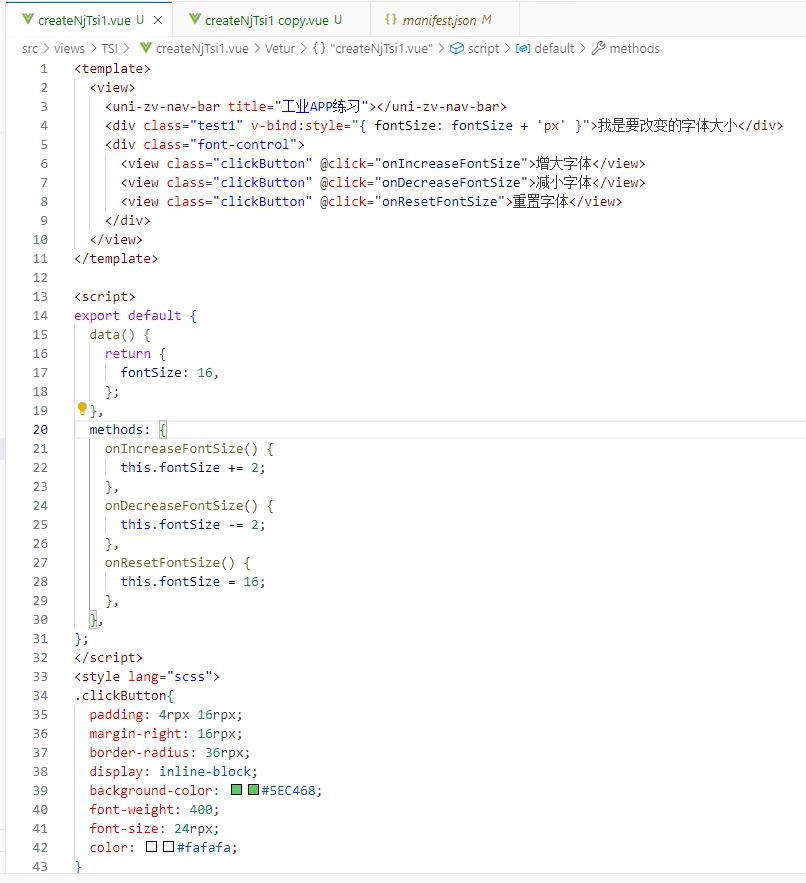The image size is (806, 883).
Task: Select 'TSI' breadcrumb segment
Action: click(109, 48)
